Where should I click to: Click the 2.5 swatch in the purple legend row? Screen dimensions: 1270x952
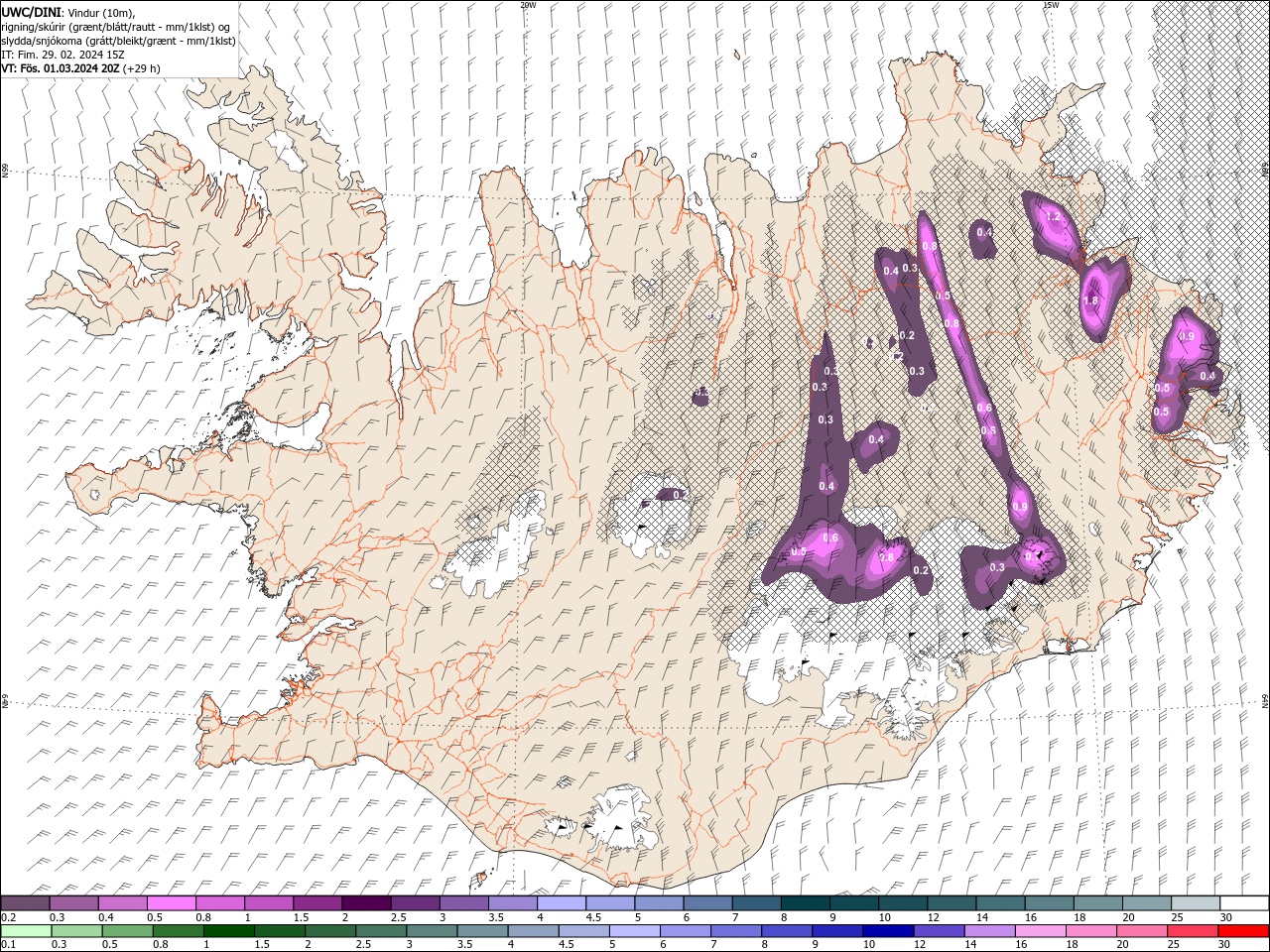(415, 903)
